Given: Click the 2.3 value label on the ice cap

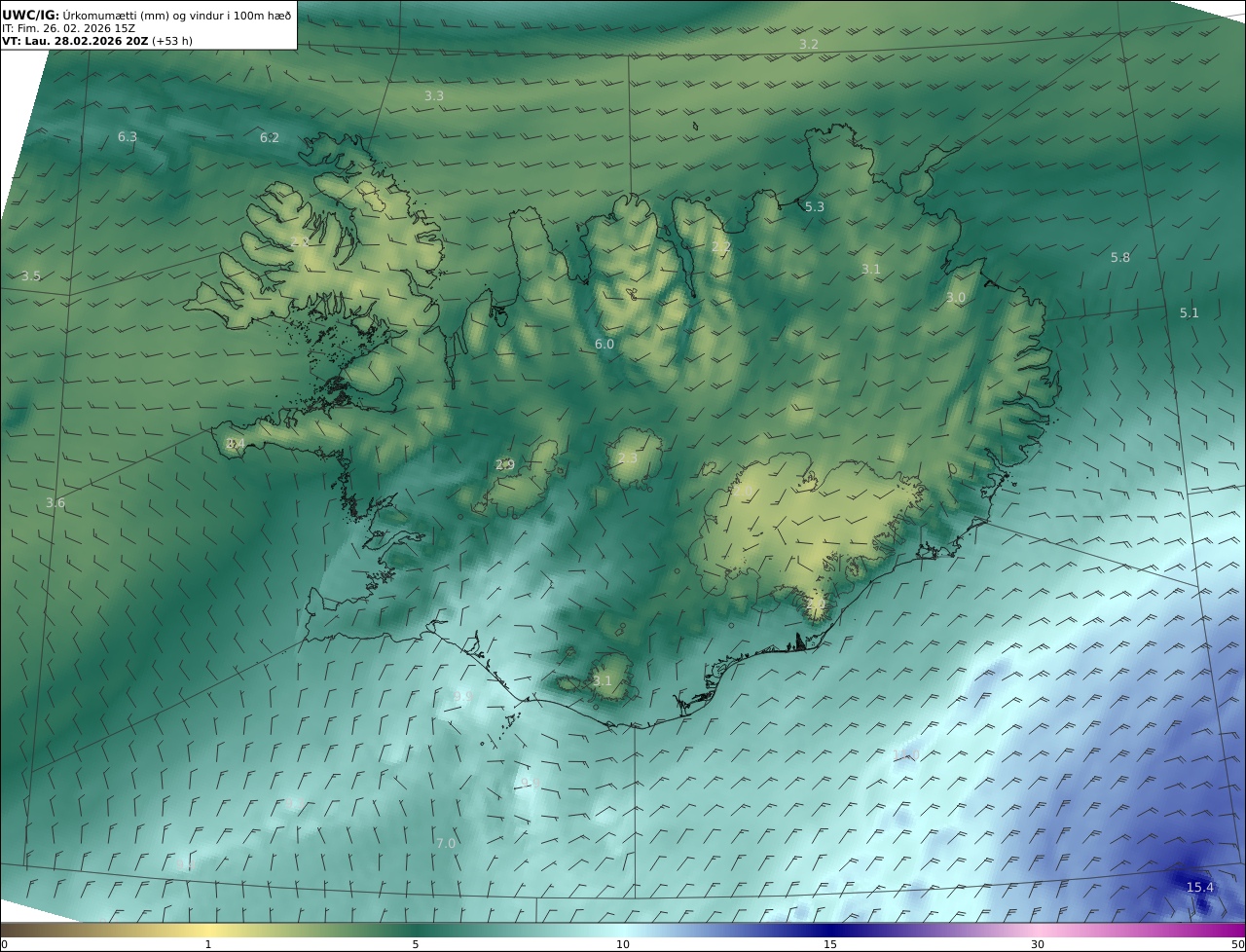Looking at the screenshot, I should pyautogui.click(x=628, y=458).
